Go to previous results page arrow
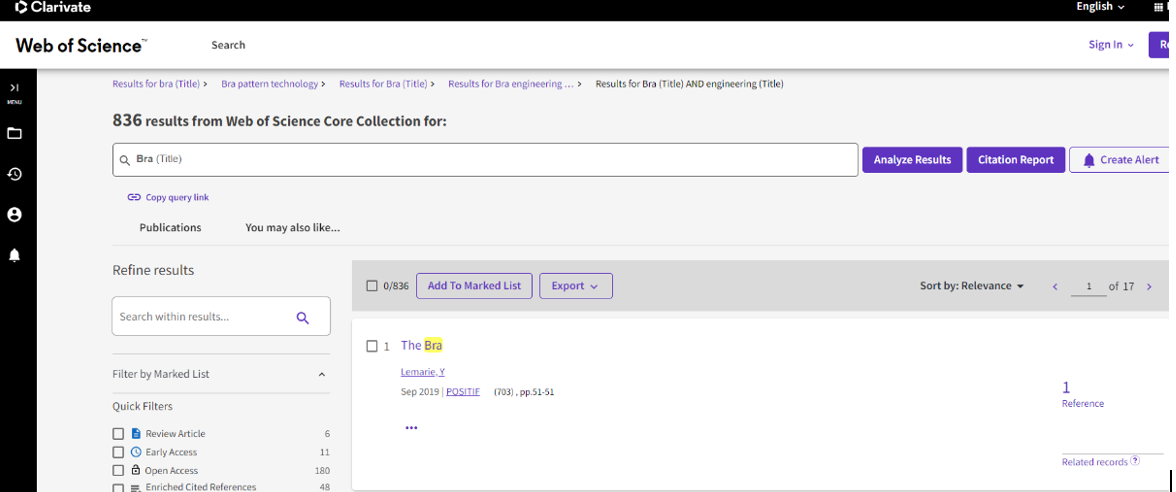Image resolution: width=1176 pixels, height=492 pixels. [x=1055, y=286]
